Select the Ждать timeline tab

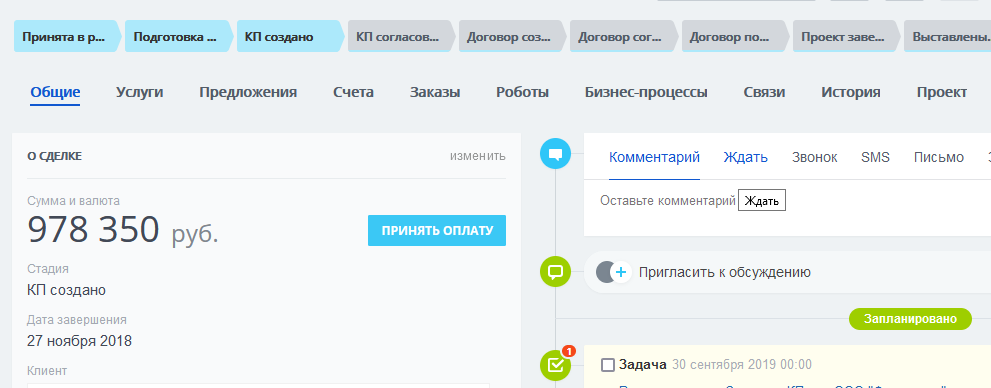click(745, 157)
